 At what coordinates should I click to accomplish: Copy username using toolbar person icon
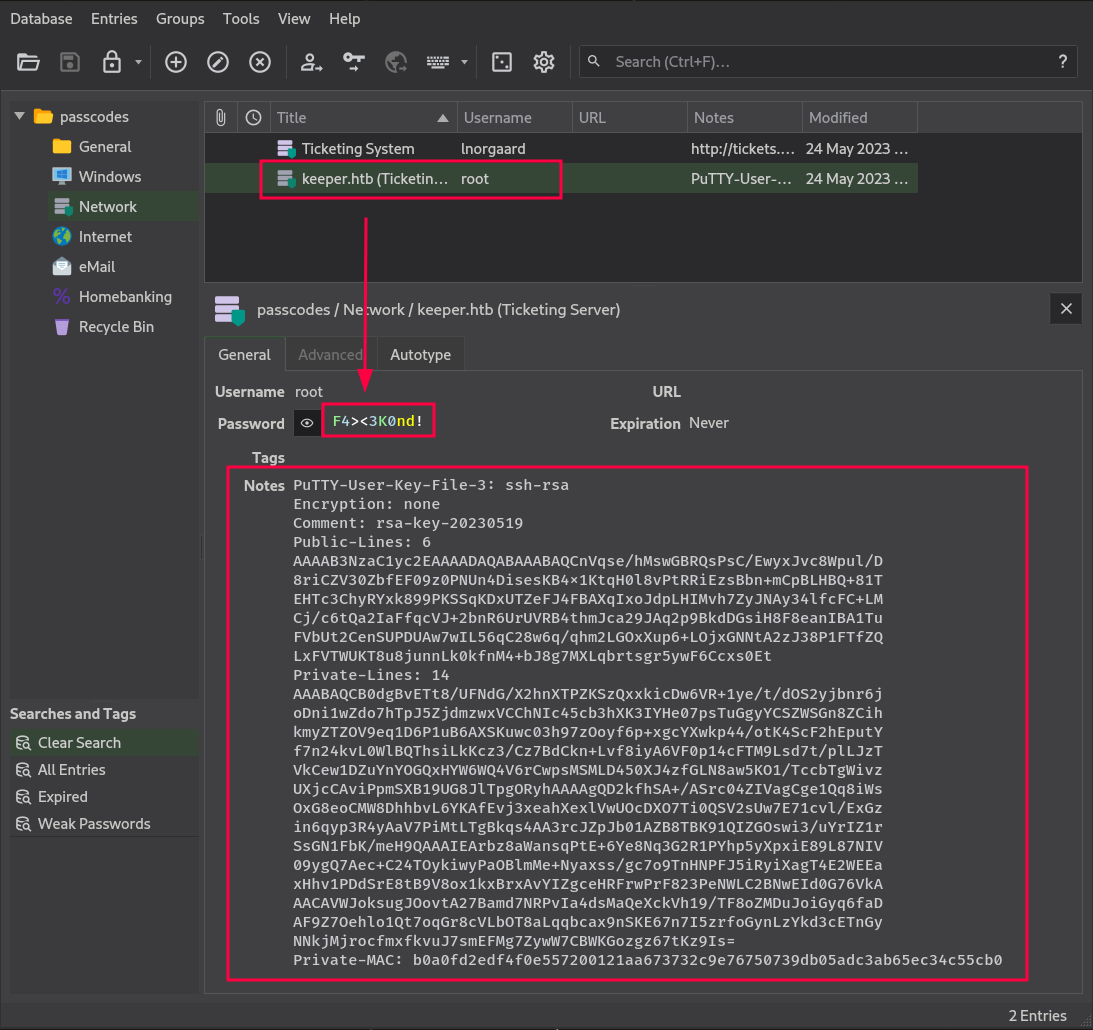pyautogui.click(x=312, y=62)
